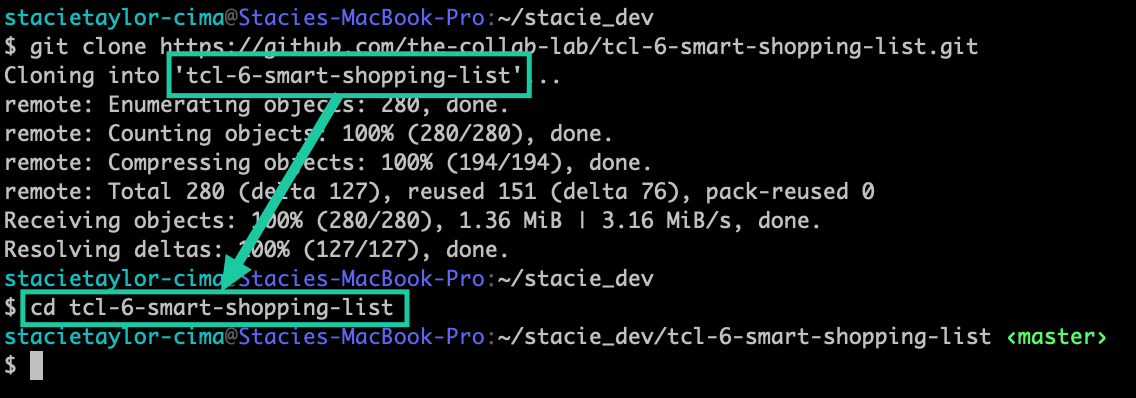Click the GitHub clone URL in command
The image size is (1136, 398).
pos(568,48)
